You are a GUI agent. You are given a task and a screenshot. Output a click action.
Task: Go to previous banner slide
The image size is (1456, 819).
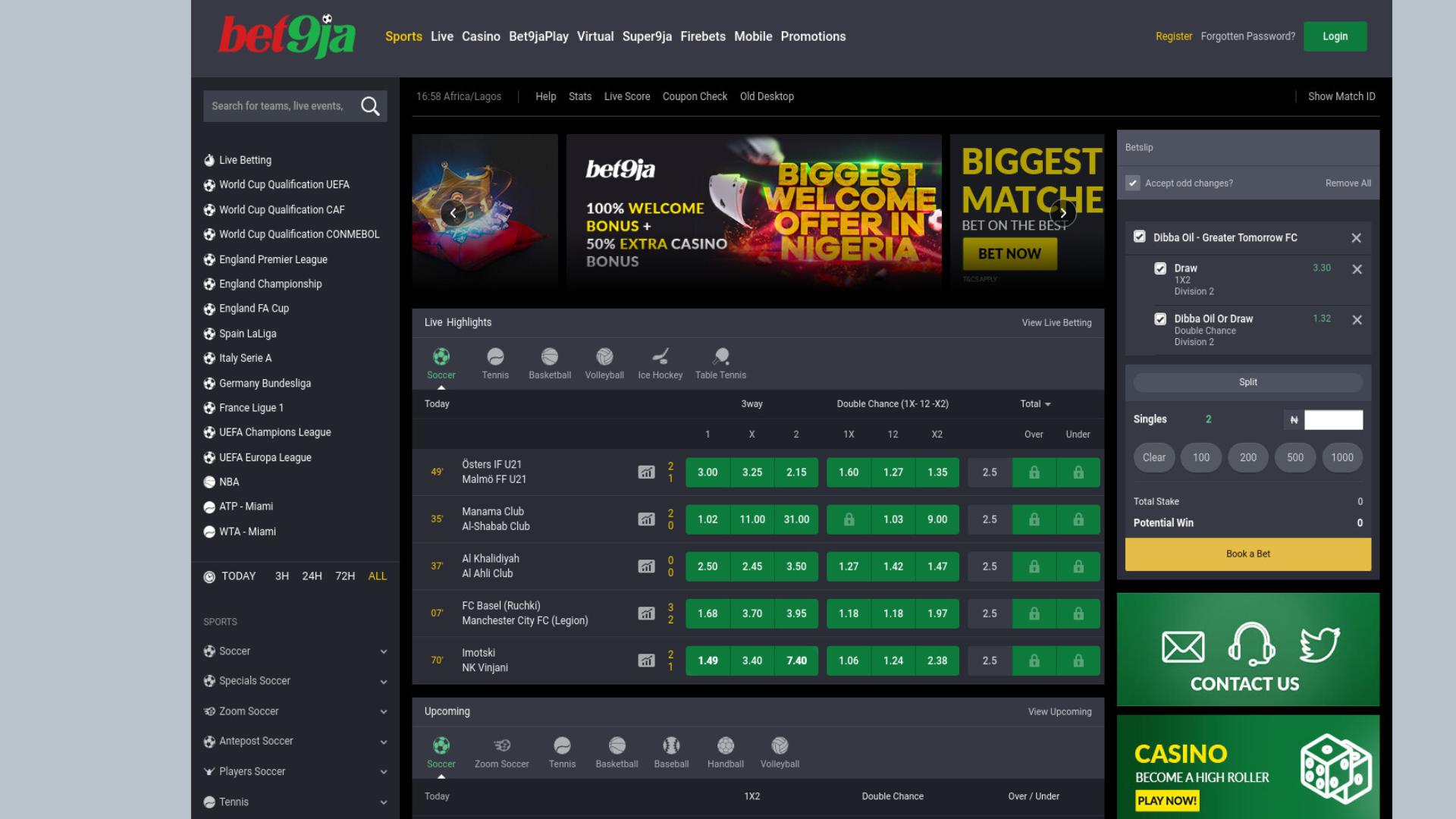click(x=453, y=213)
